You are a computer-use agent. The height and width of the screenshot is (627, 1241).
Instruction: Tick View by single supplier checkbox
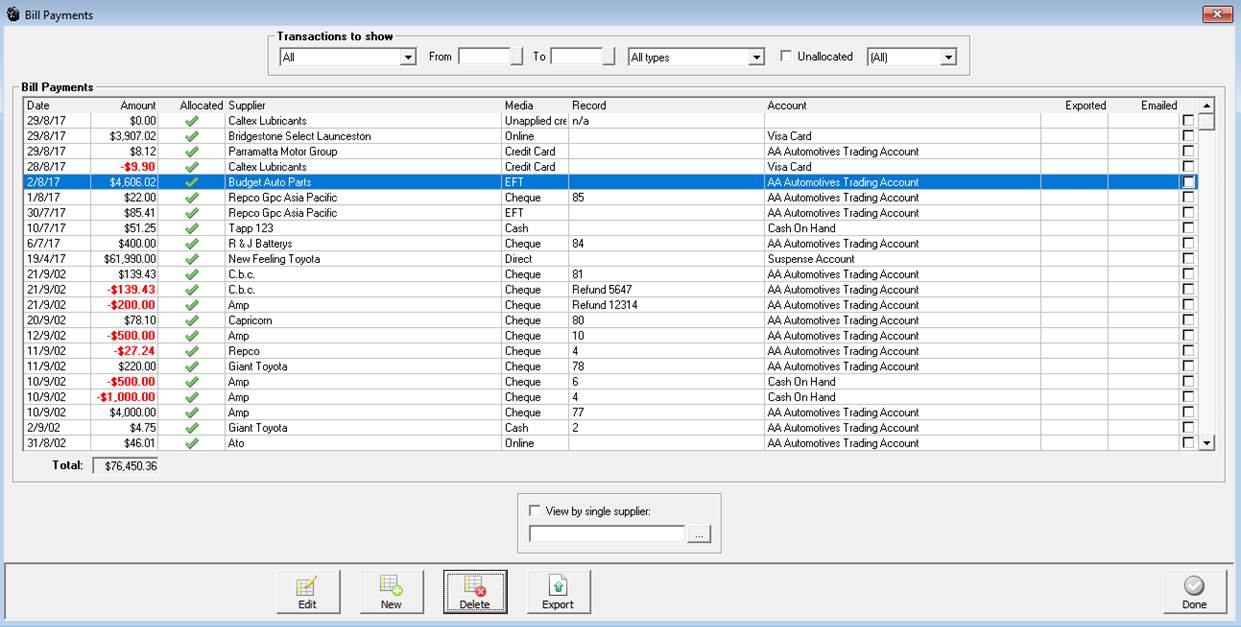534,511
